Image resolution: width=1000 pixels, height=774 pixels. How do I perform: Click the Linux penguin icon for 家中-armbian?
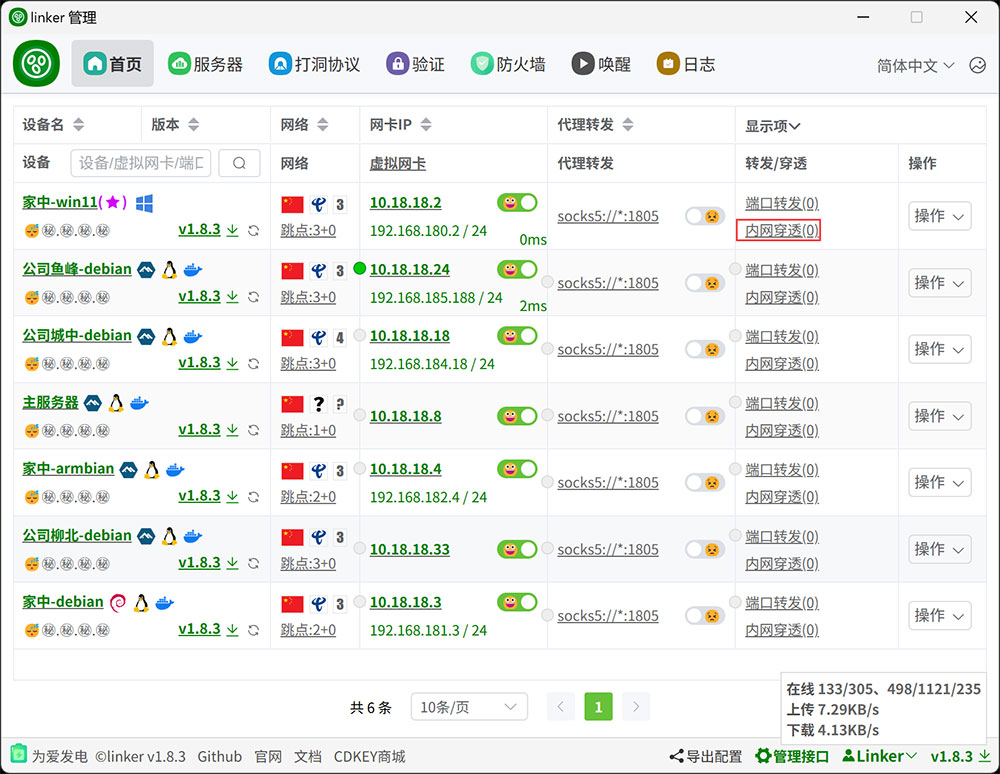(152, 469)
